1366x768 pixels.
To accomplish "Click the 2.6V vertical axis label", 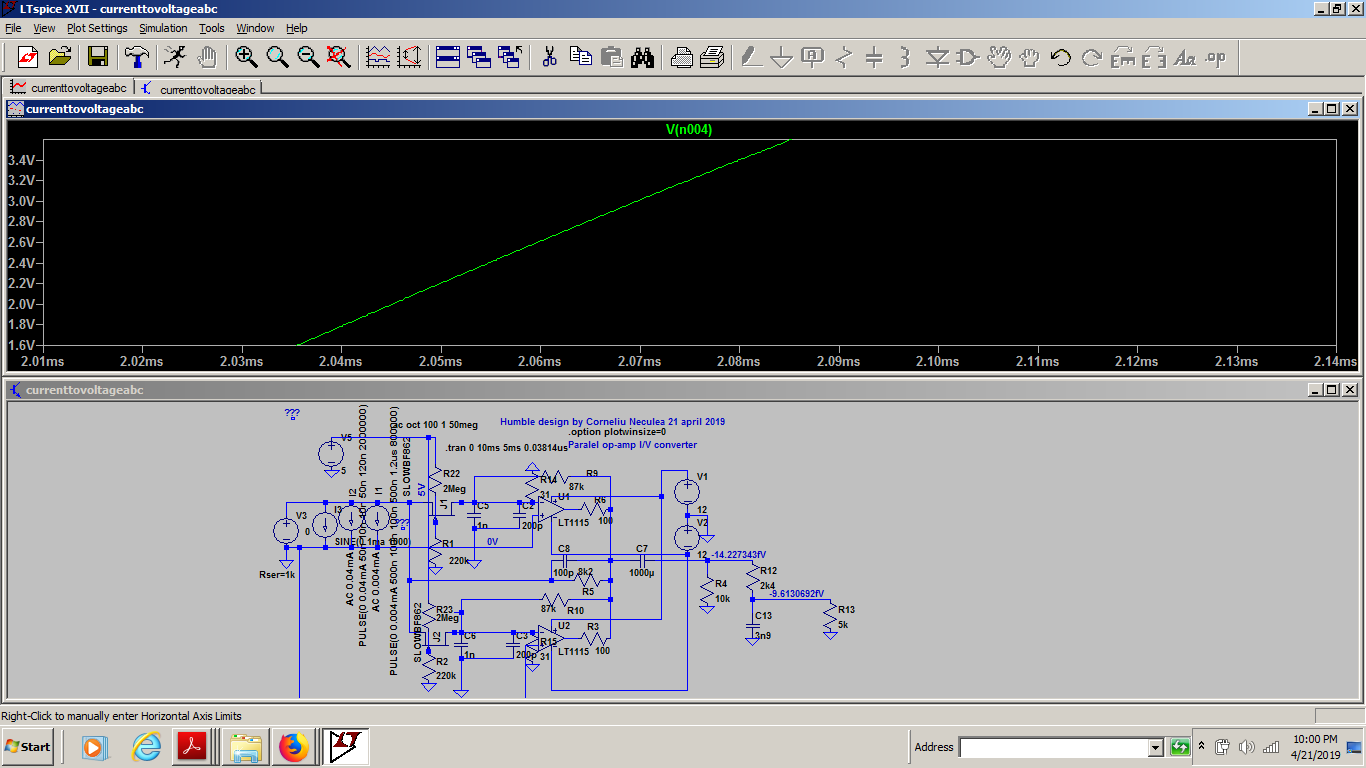I will pos(22,242).
